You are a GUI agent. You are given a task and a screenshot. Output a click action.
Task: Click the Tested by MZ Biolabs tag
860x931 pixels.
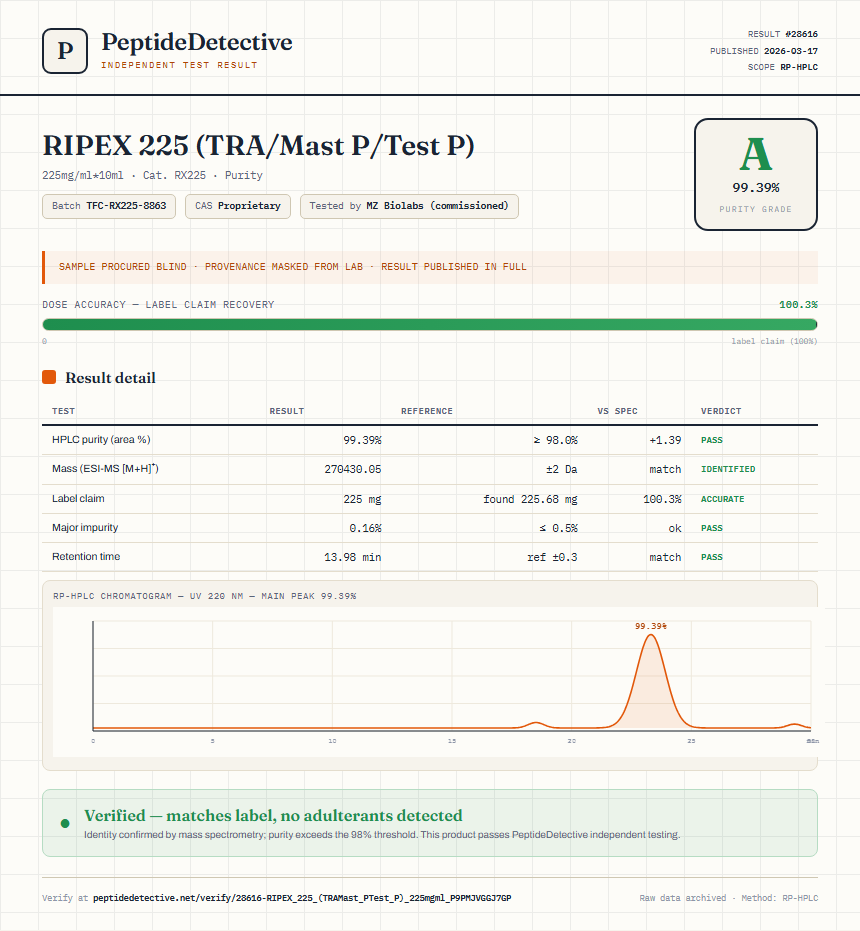pos(409,206)
